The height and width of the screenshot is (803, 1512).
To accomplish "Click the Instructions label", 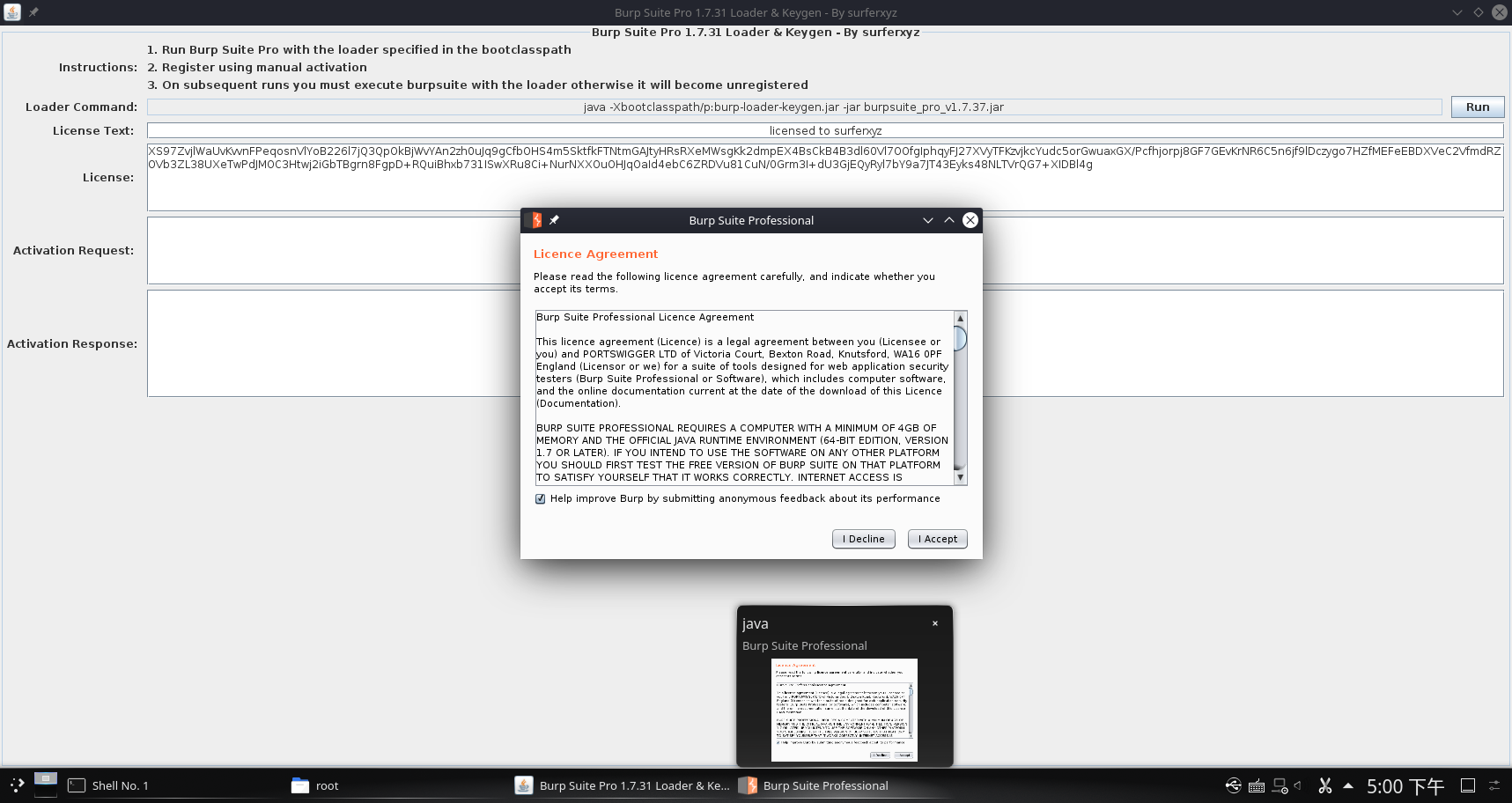I will coord(98,67).
